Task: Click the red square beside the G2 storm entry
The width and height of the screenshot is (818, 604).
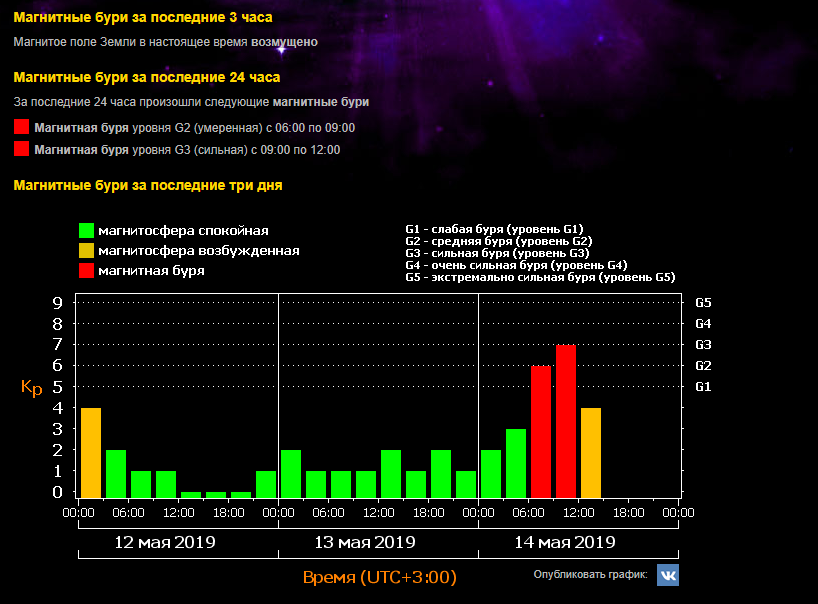Action: (x=22, y=128)
